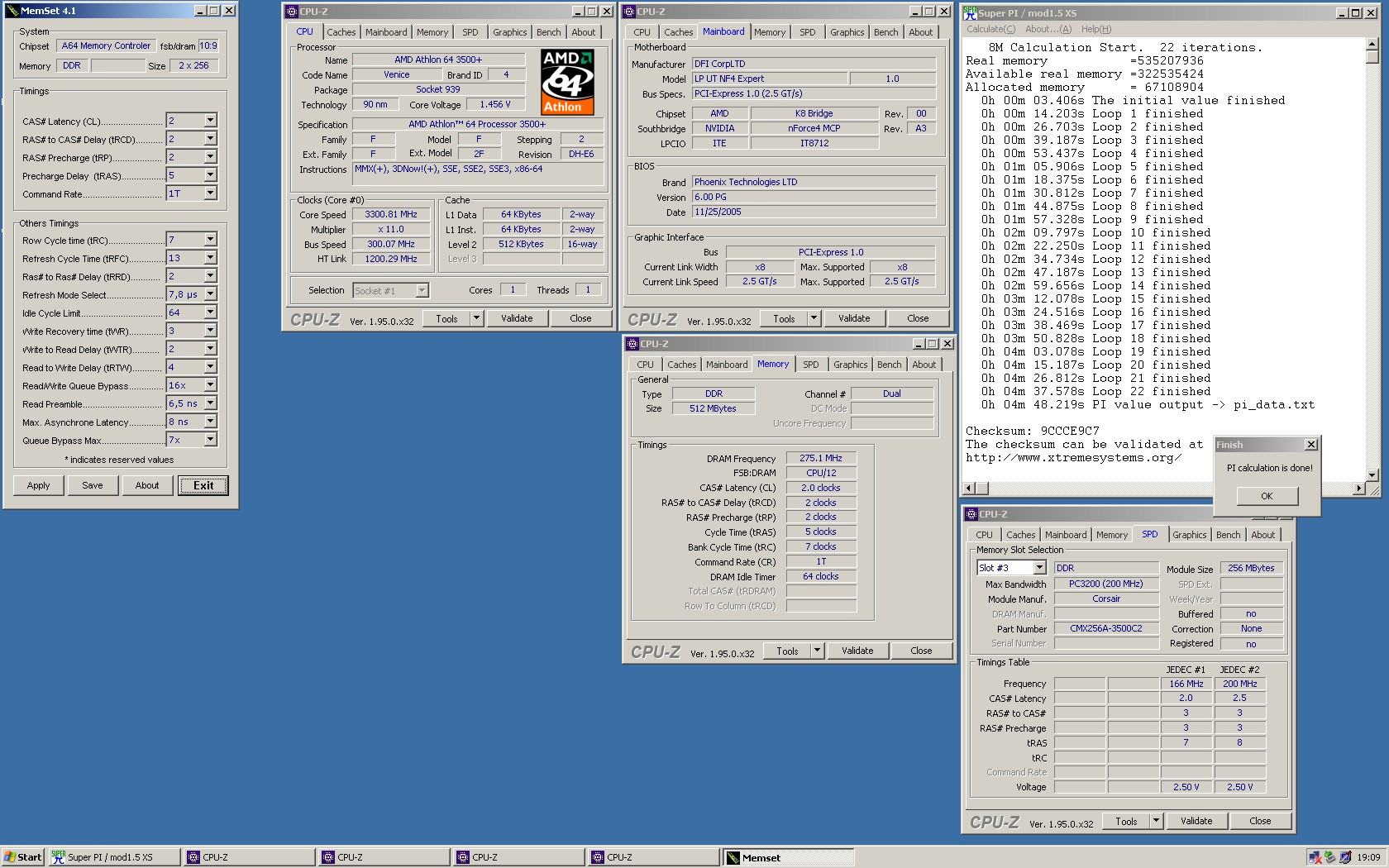The image size is (1389, 868).
Task: Click Close in the CPU-Z SPD window
Action: 1260,821
